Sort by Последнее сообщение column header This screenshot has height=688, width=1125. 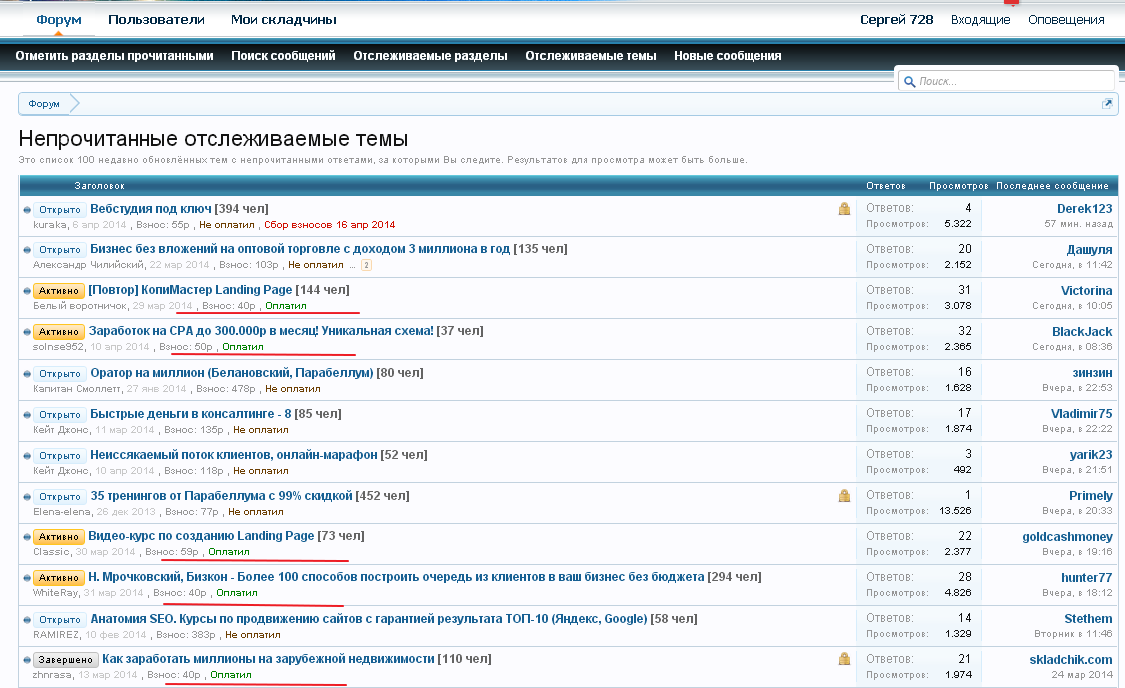coord(1052,186)
